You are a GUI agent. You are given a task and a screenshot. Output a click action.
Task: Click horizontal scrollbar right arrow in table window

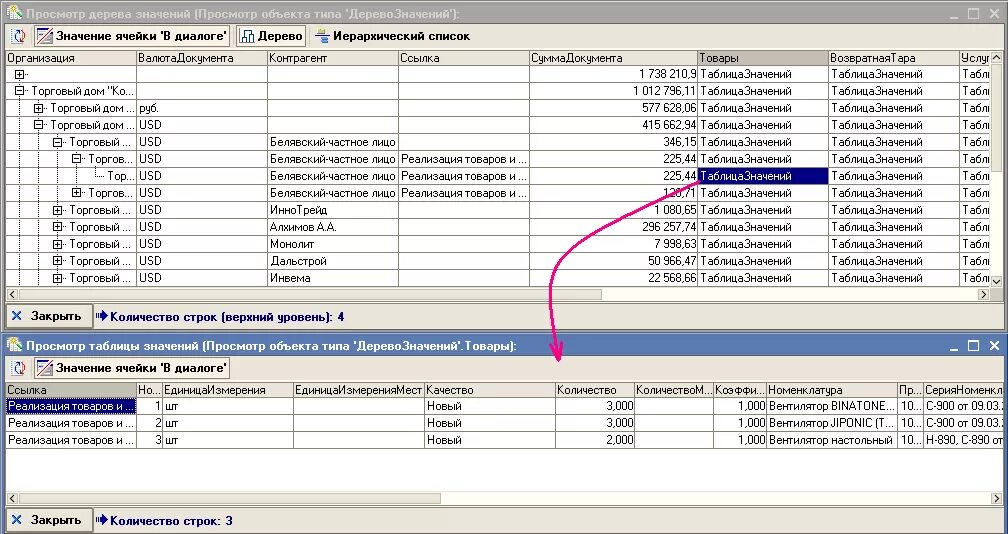pyautogui.click(x=996, y=498)
